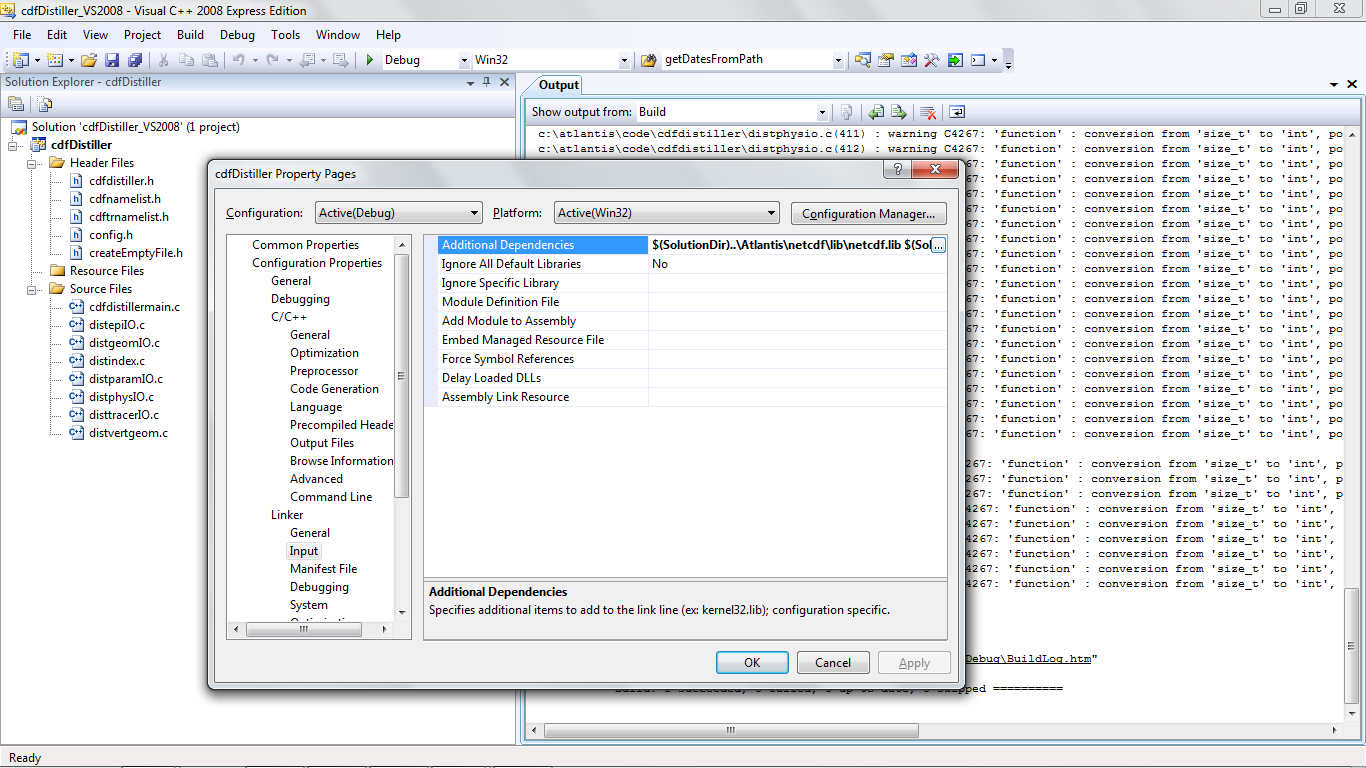Click the Start Debugging green play icon
The image size is (1366, 768).
pyautogui.click(x=370, y=60)
